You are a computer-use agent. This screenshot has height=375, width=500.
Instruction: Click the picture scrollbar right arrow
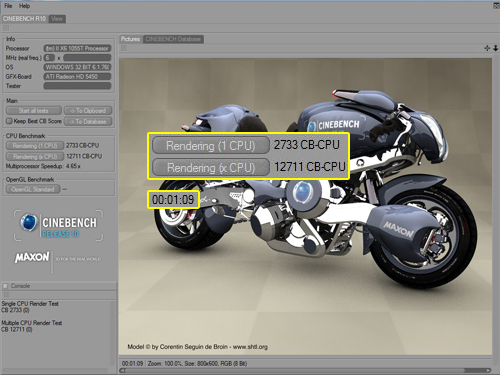tap(489, 370)
